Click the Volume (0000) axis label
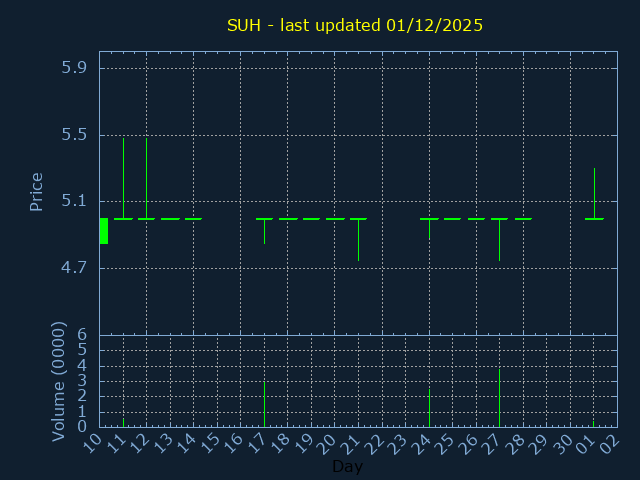The height and width of the screenshot is (480, 640). pos(59,381)
